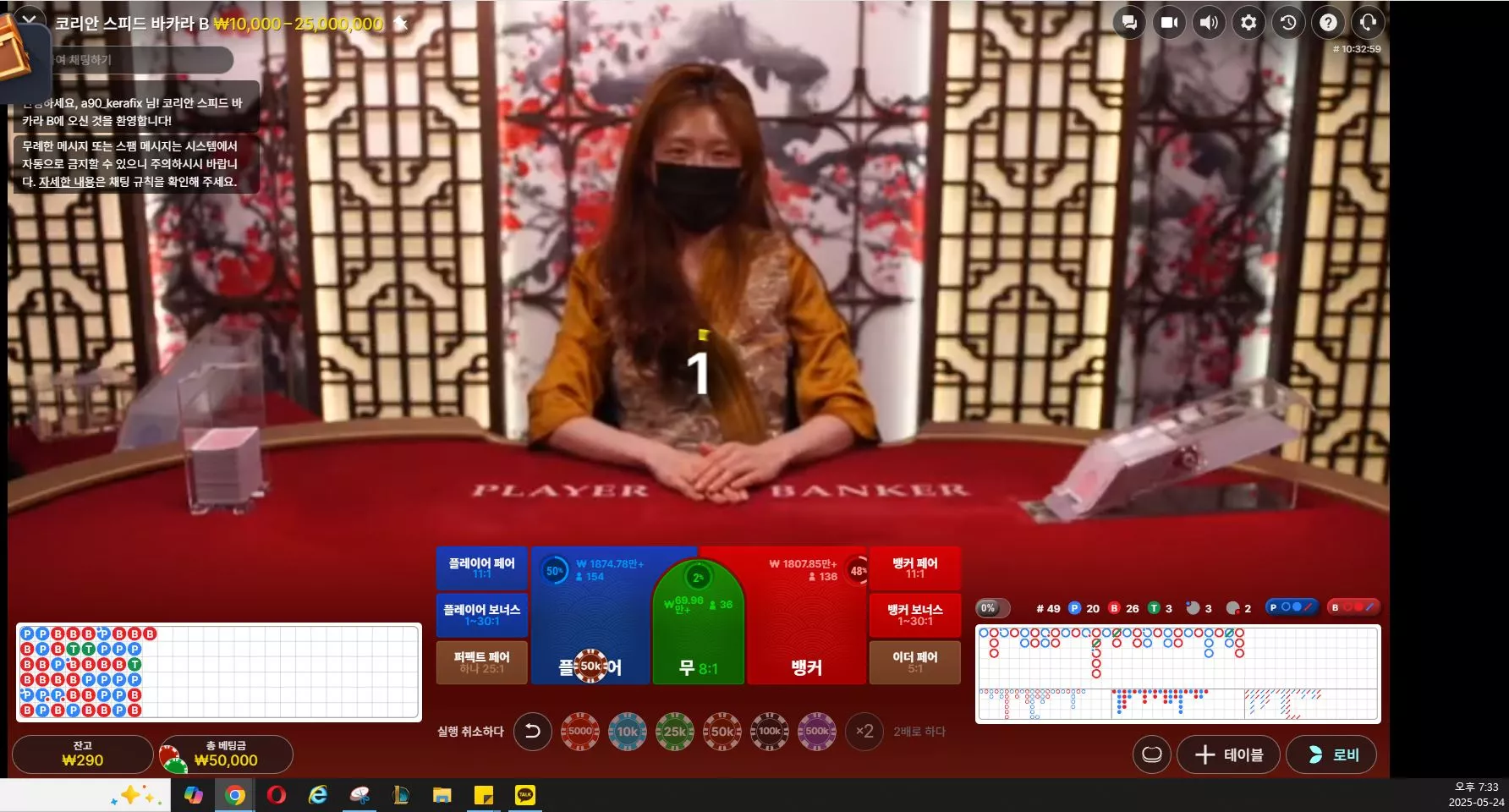Click the total bet ₩50,000 display
Image resolution: width=1509 pixels, height=812 pixels.
(x=226, y=754)
